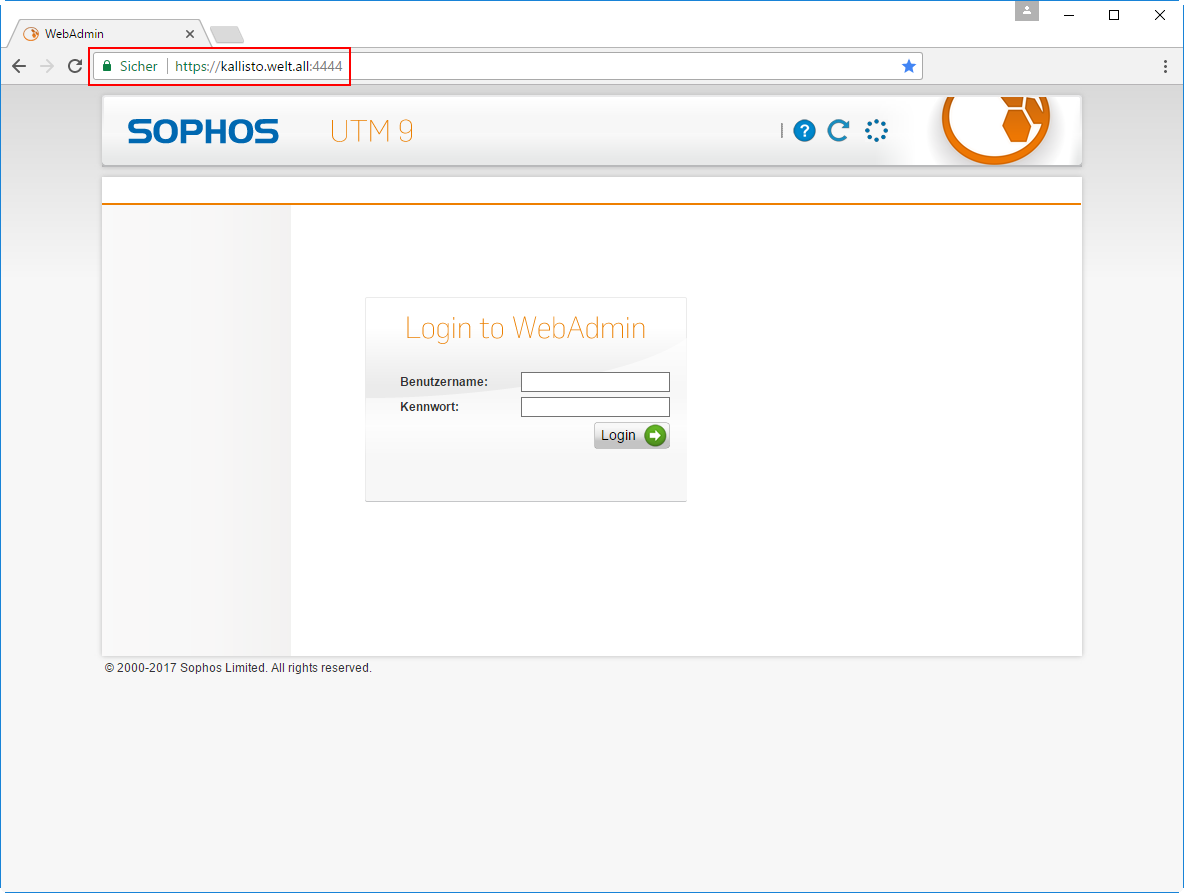The height and width of the screenshot is (893, 1184).
Task: Click the Chrome user profile icon
Action: (x=1027, y=11)
